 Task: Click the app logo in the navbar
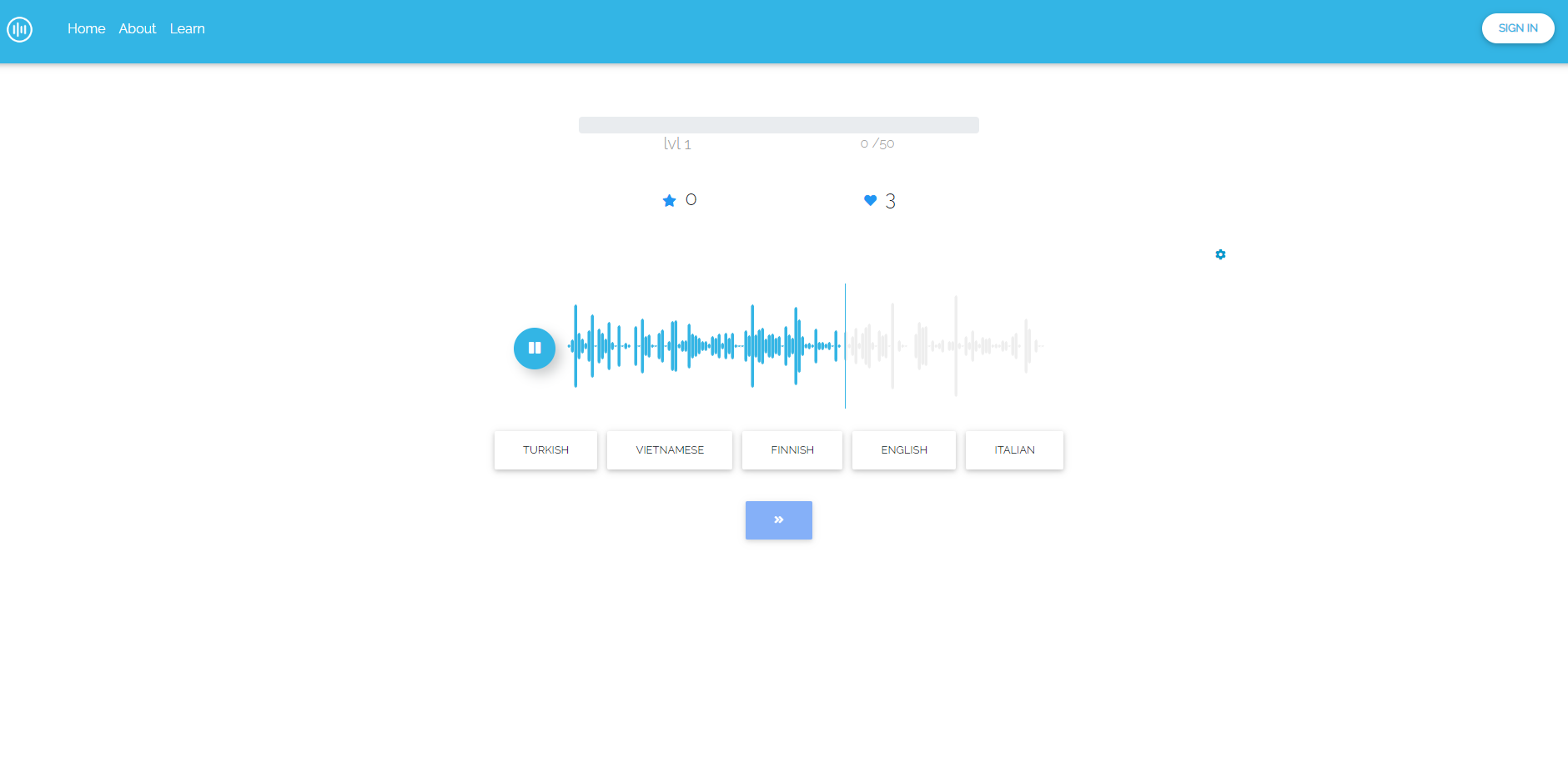pyautogui.click(x=20, y=28)
